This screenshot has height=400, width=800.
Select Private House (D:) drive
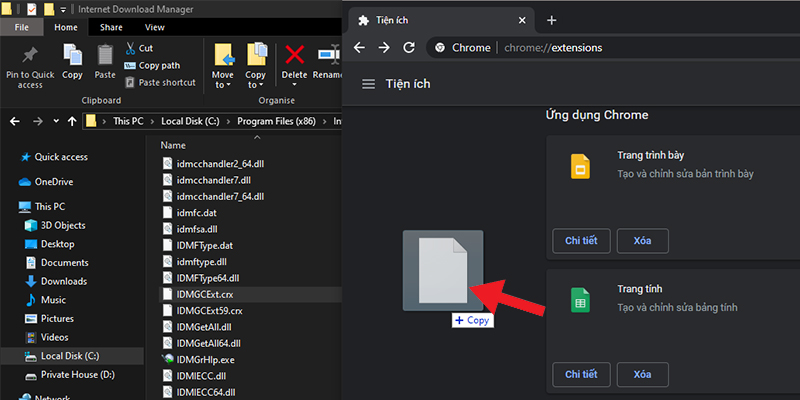70,374
